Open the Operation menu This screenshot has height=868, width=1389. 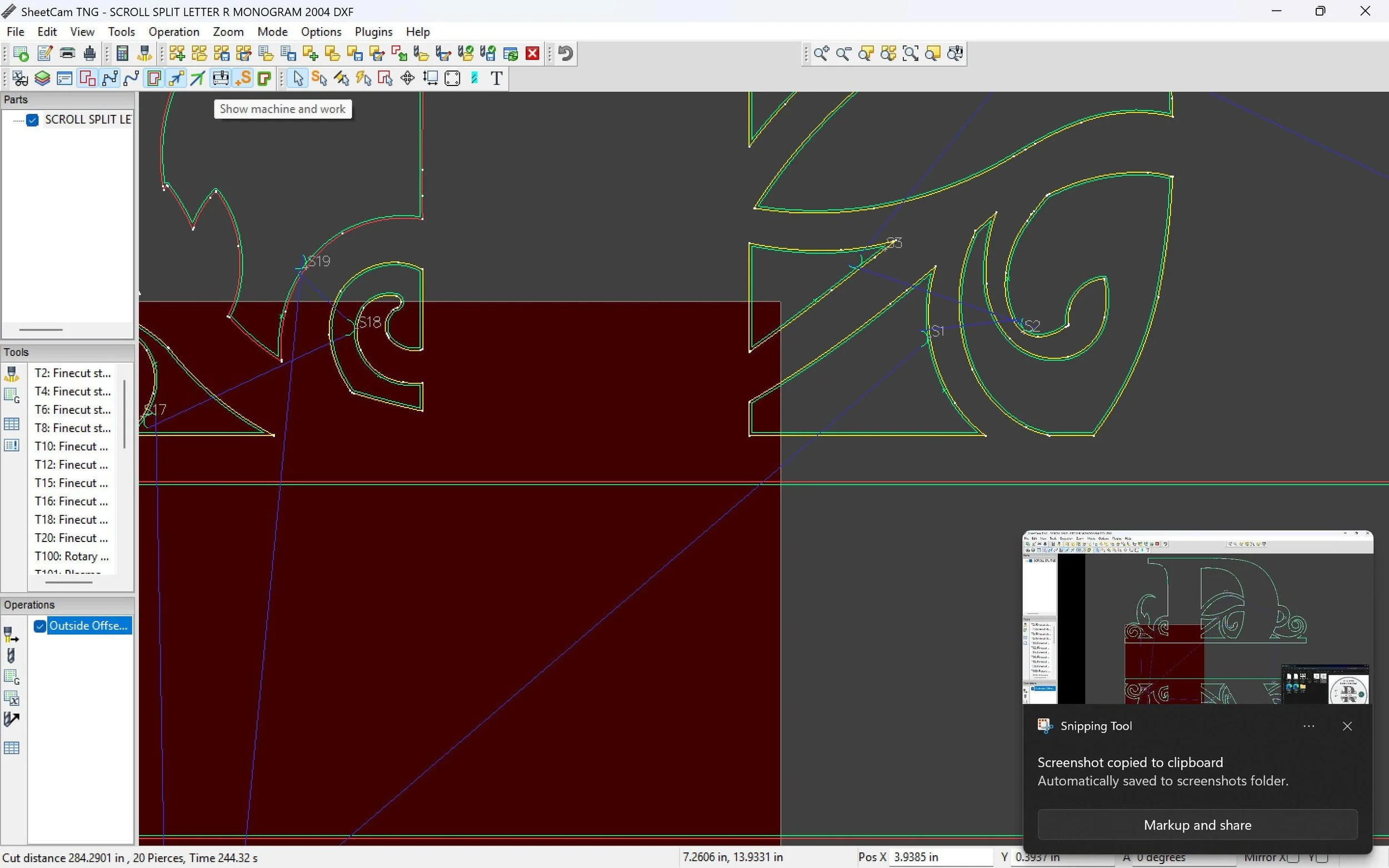click(174, 32)
